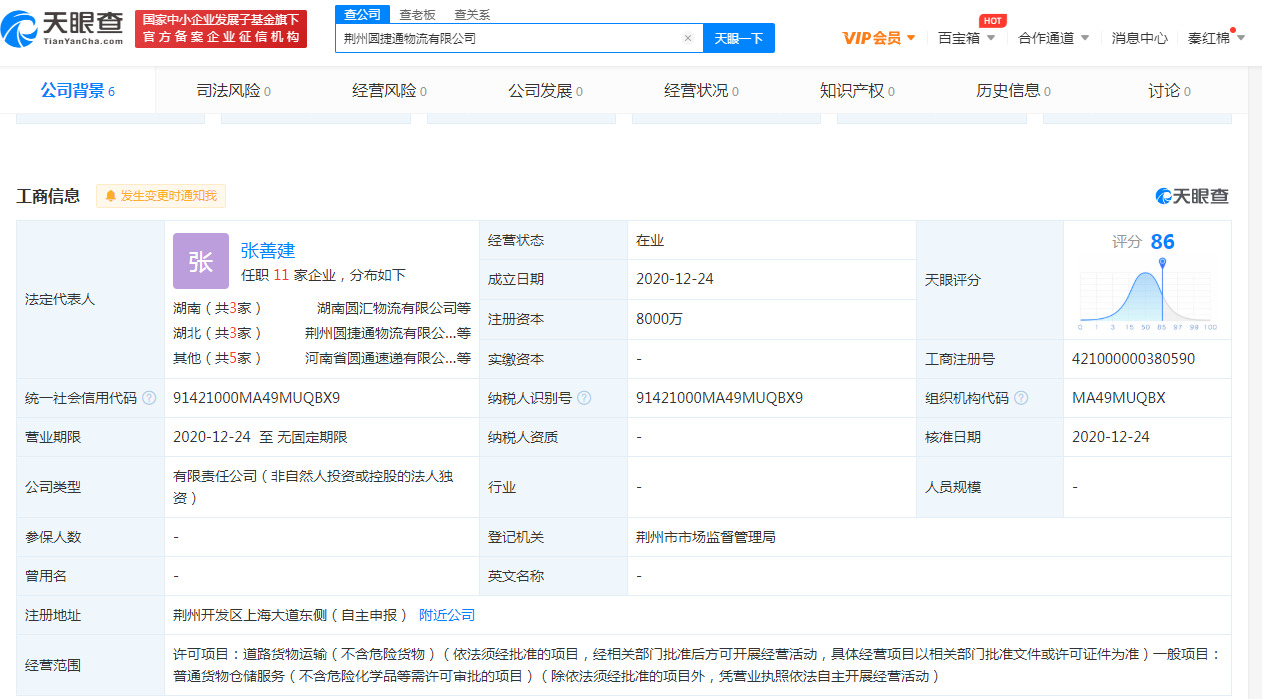Click the 工商注册号 value 421000000380590
Viewport: 1262px width, 699px height.
[1133, 359]
